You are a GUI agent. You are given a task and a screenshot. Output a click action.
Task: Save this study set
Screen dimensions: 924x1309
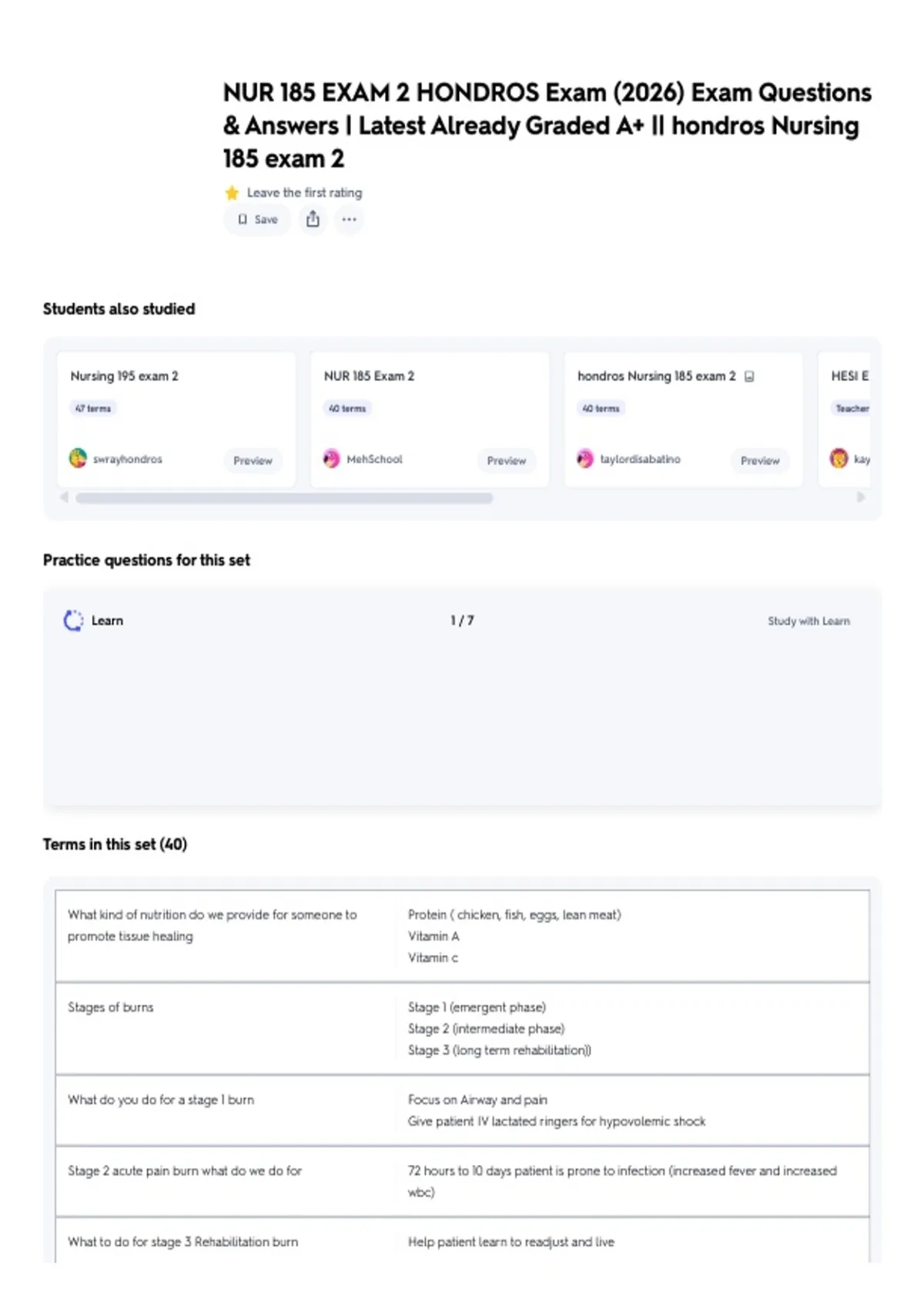point(257,219)
